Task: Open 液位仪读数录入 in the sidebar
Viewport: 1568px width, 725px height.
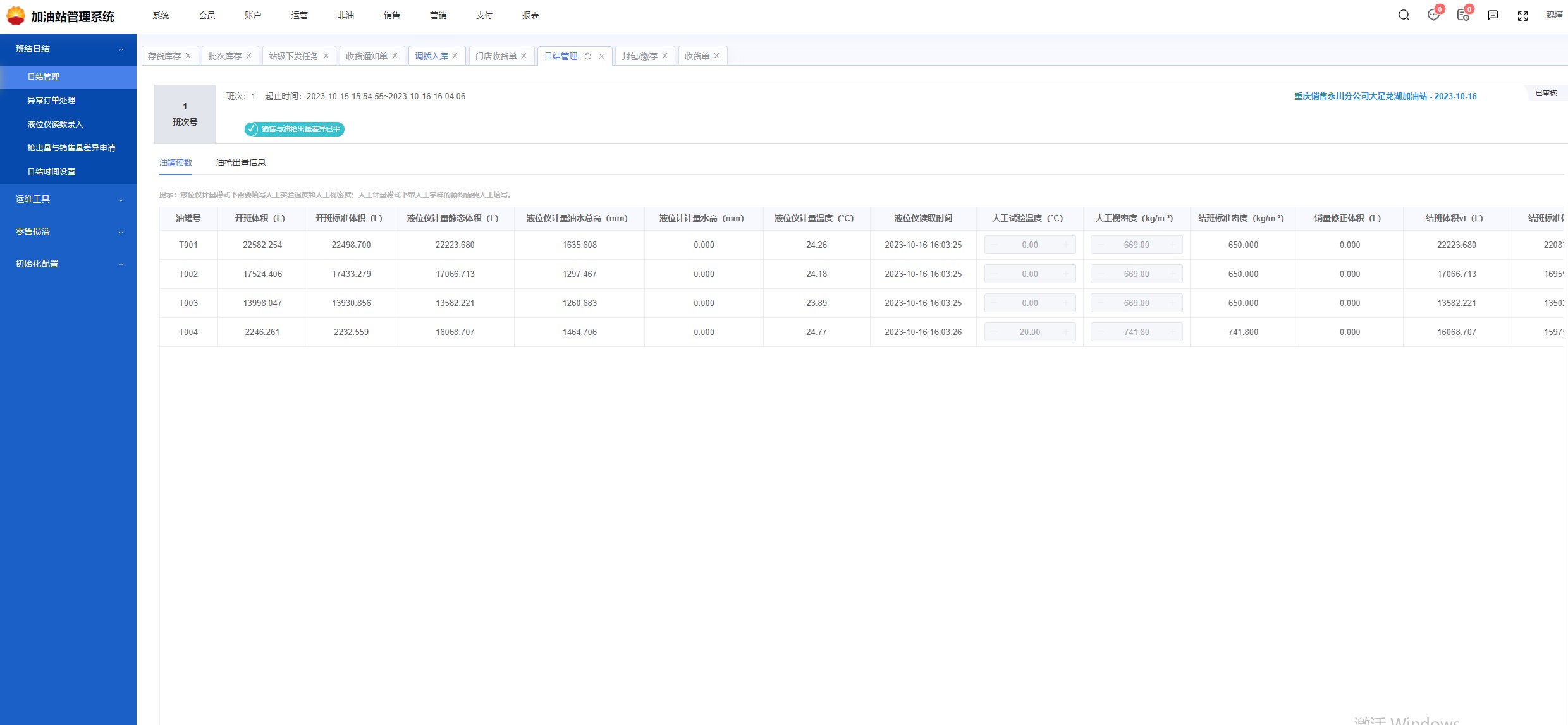Action: (x=55, y=124)
